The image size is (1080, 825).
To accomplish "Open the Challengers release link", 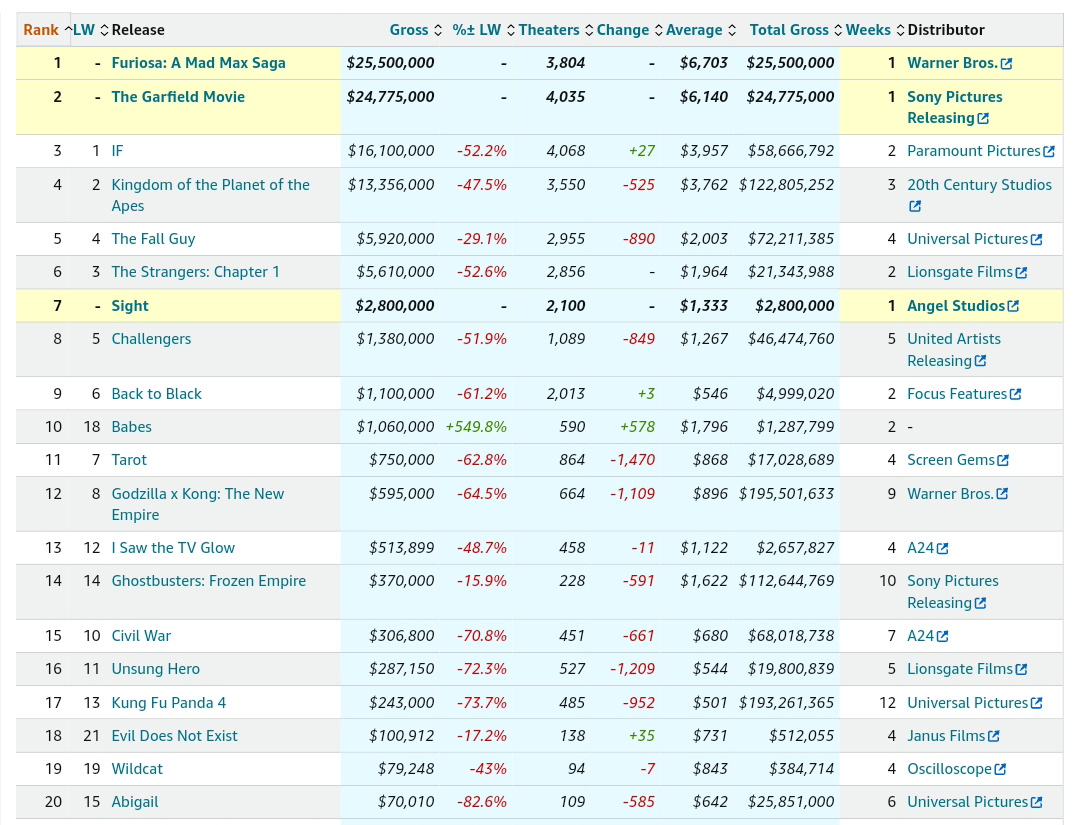I will click(152, 339).
